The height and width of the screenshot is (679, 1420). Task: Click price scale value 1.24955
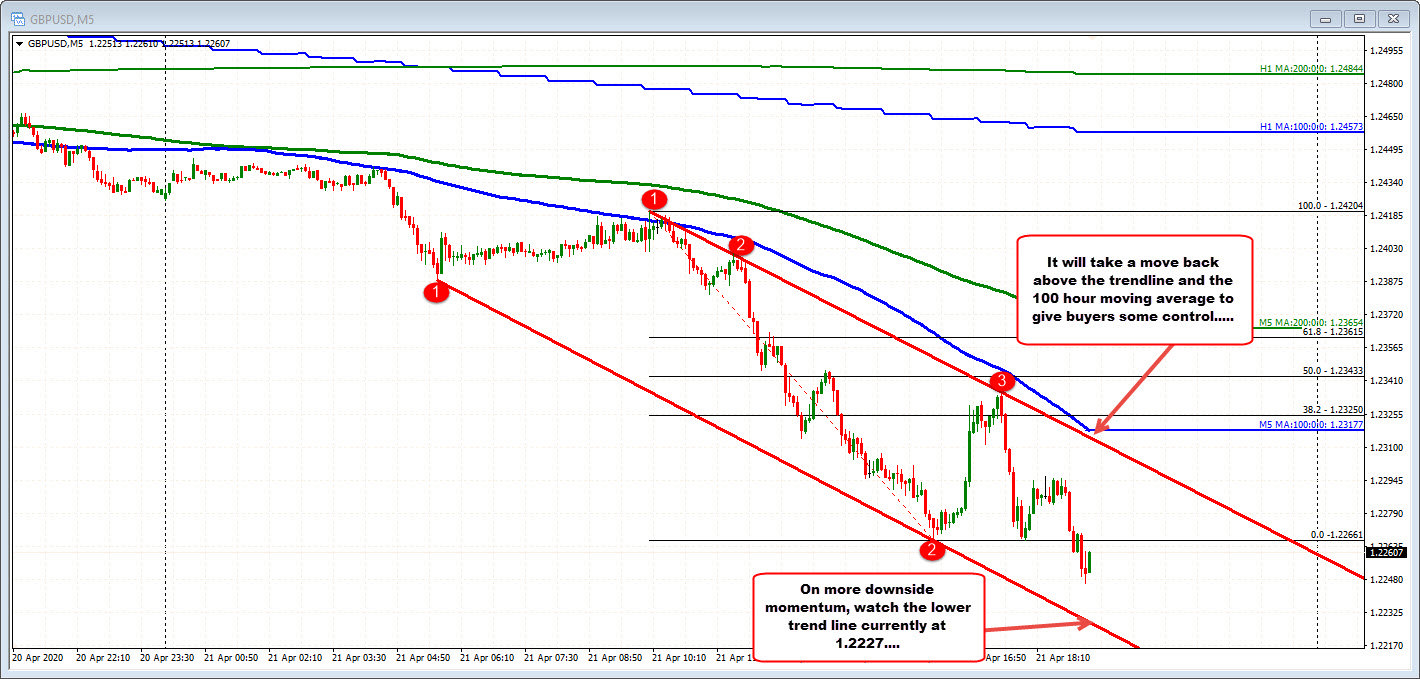point(1386,50)
